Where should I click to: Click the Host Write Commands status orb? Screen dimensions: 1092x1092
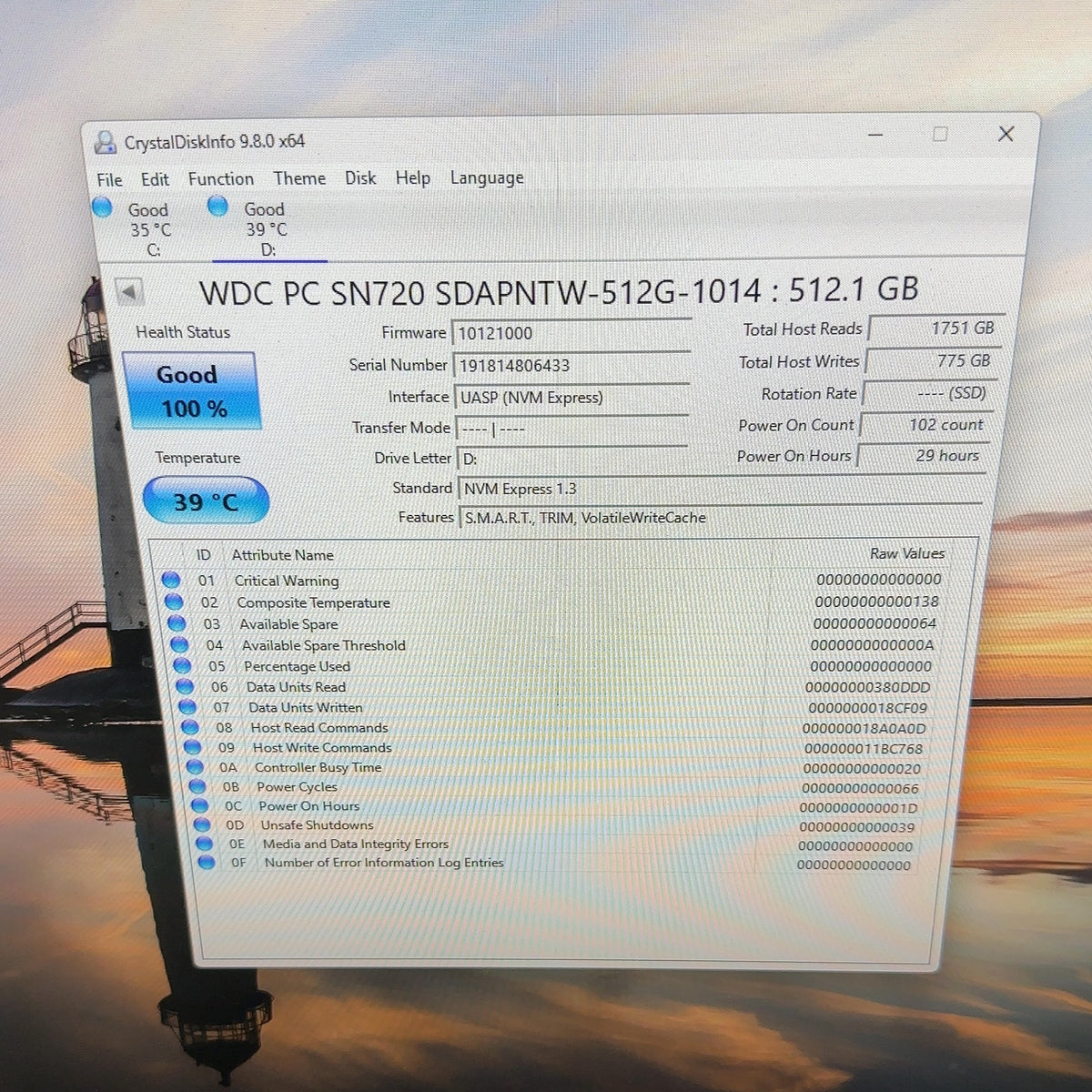(192, 747)
